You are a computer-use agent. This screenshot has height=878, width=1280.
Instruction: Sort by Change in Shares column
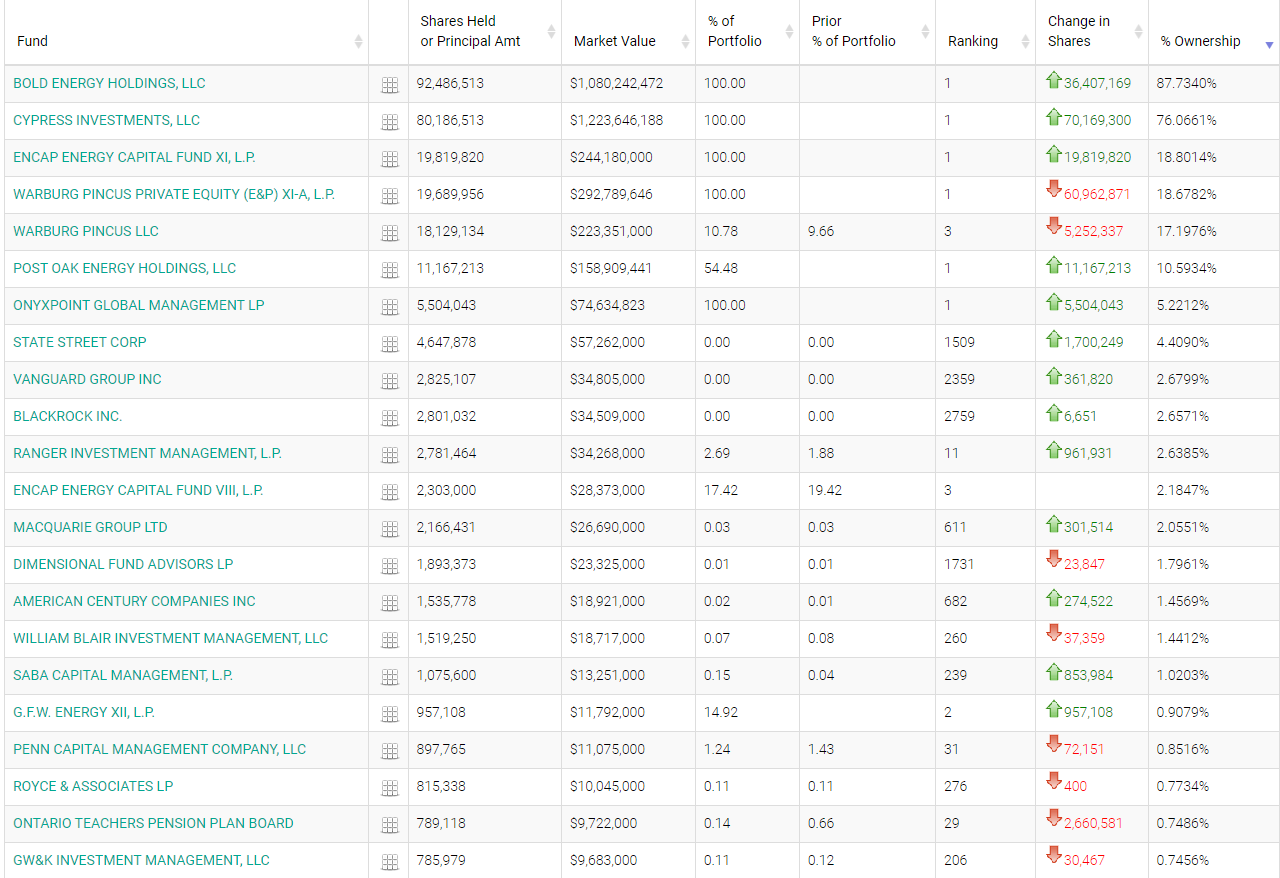[1092, 31]
